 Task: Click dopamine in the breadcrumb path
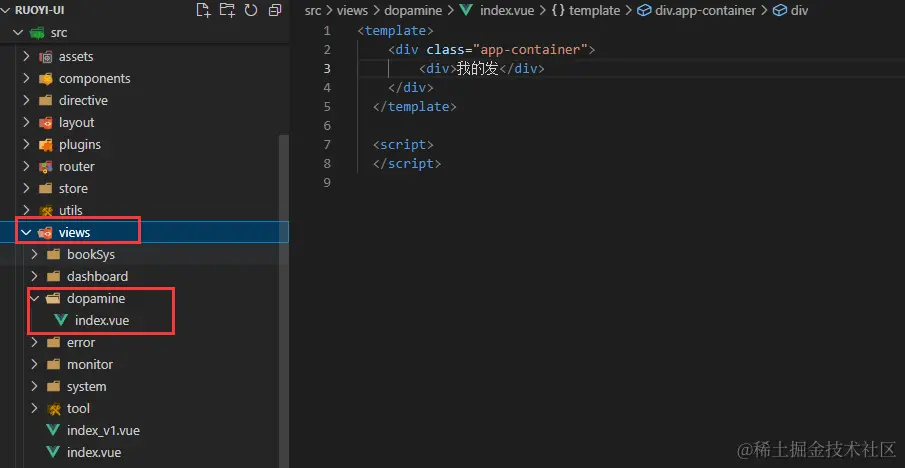click(x=413, y=10)
